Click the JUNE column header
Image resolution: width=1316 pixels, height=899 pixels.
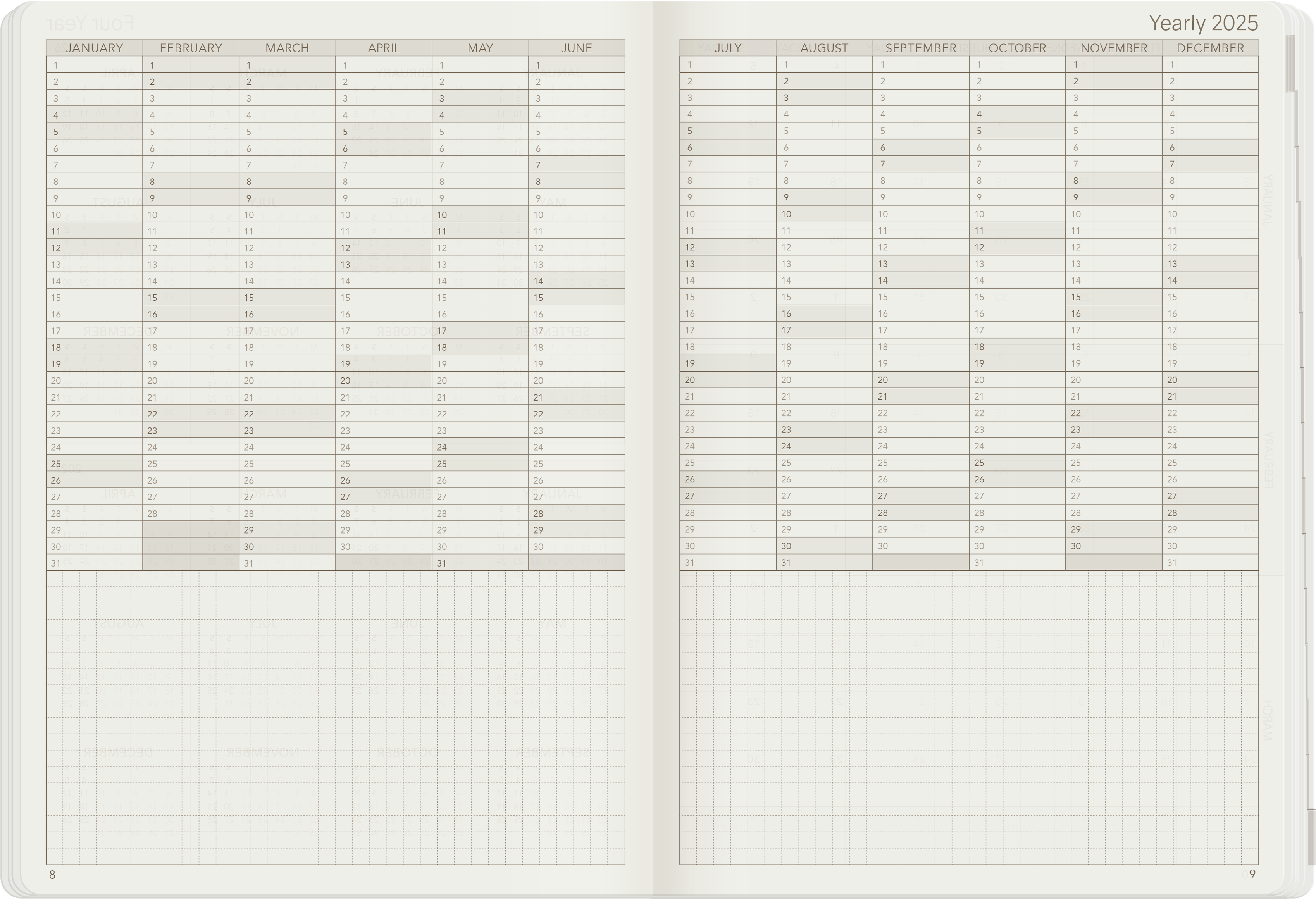click(577, 48)
